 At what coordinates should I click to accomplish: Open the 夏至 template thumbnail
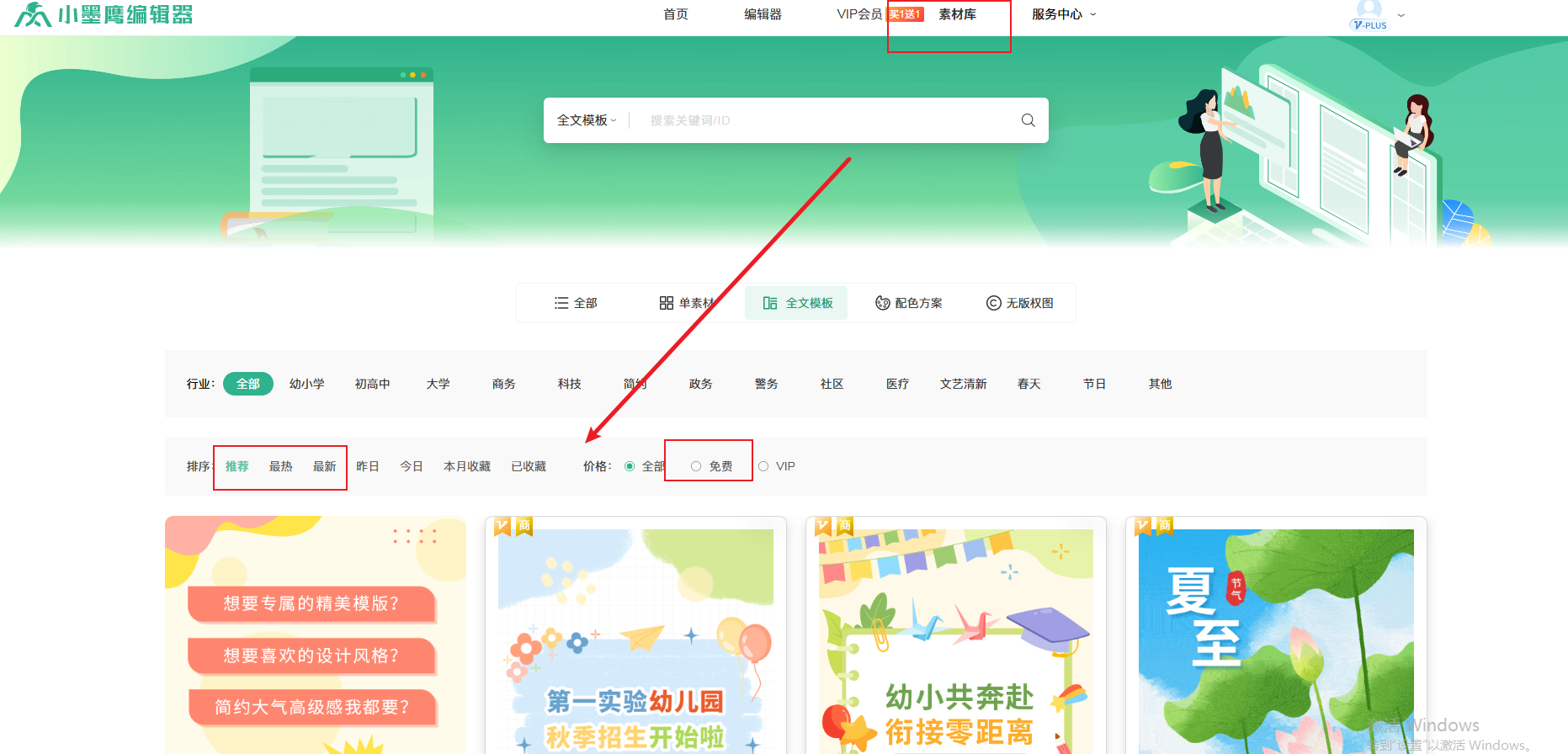pos(1276,635)
